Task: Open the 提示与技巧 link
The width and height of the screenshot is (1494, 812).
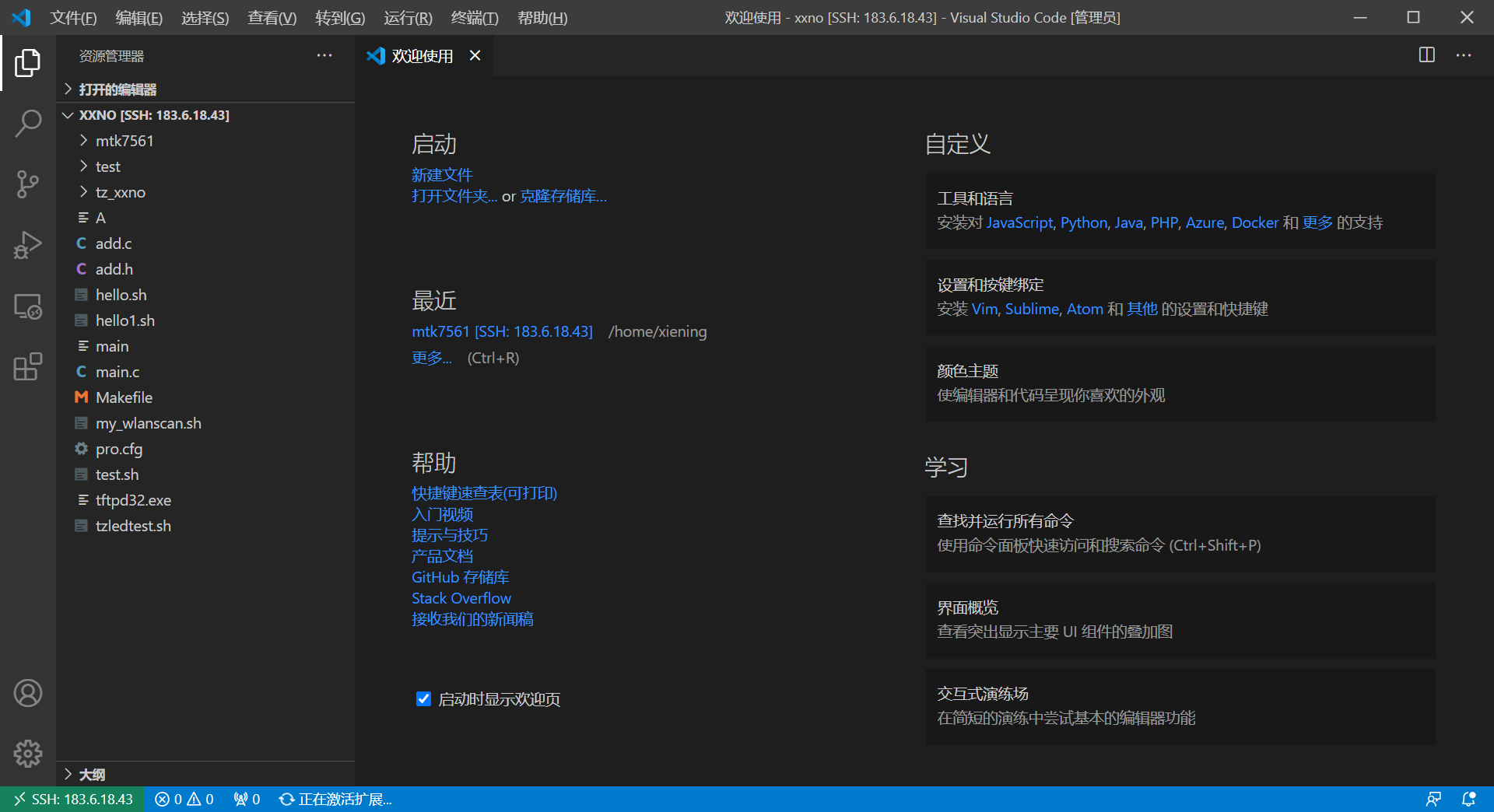Action: [450, 535]
